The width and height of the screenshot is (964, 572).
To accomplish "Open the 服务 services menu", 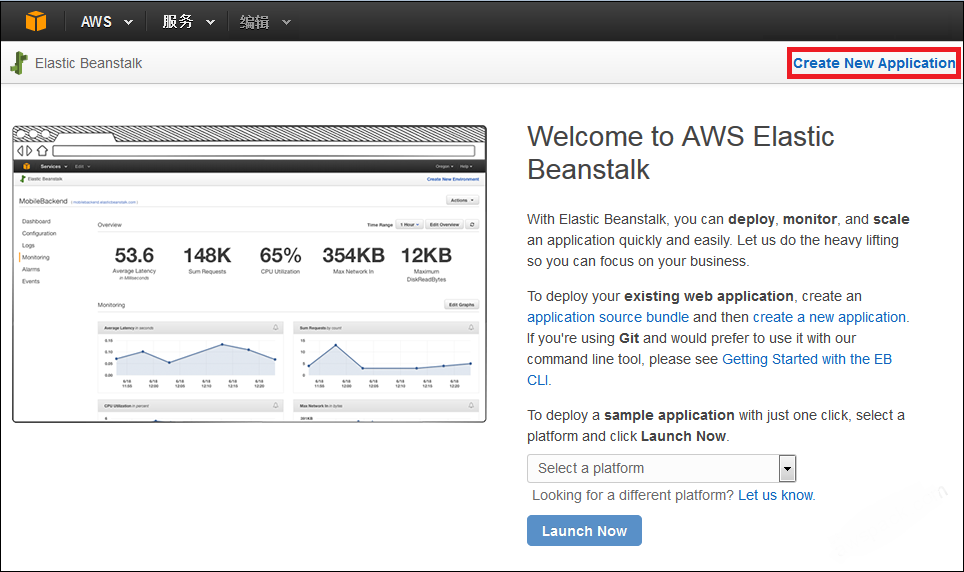I will [188, 22].
